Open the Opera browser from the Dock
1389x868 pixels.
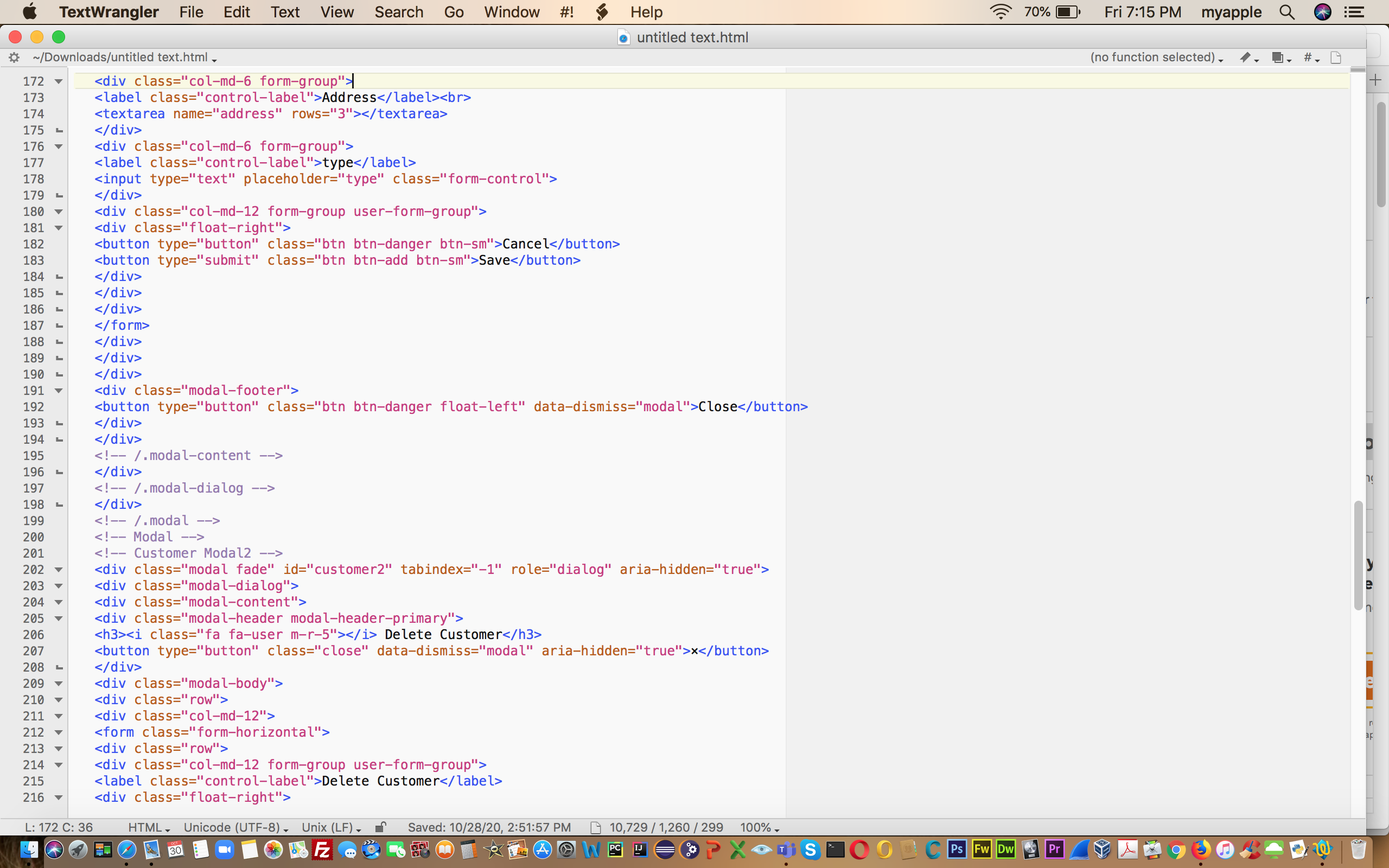click(859, 849)
